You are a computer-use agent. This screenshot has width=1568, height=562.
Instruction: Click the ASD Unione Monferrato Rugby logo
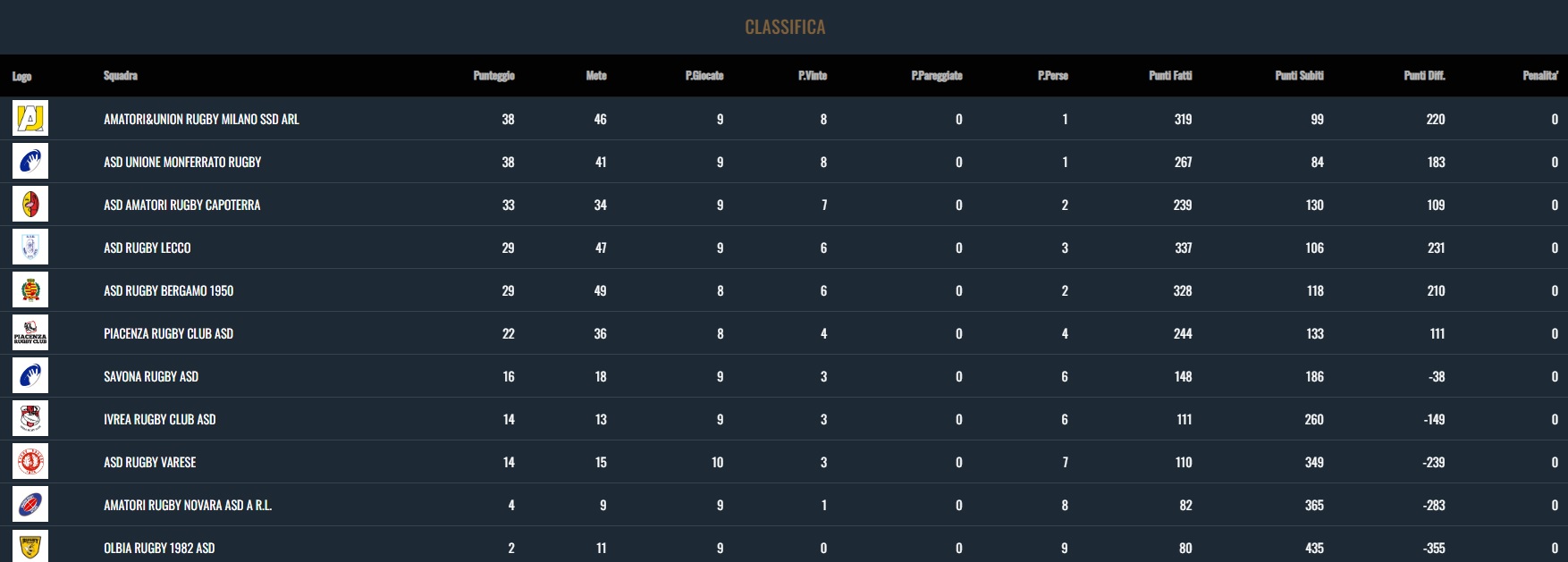(x=30, y=162)
